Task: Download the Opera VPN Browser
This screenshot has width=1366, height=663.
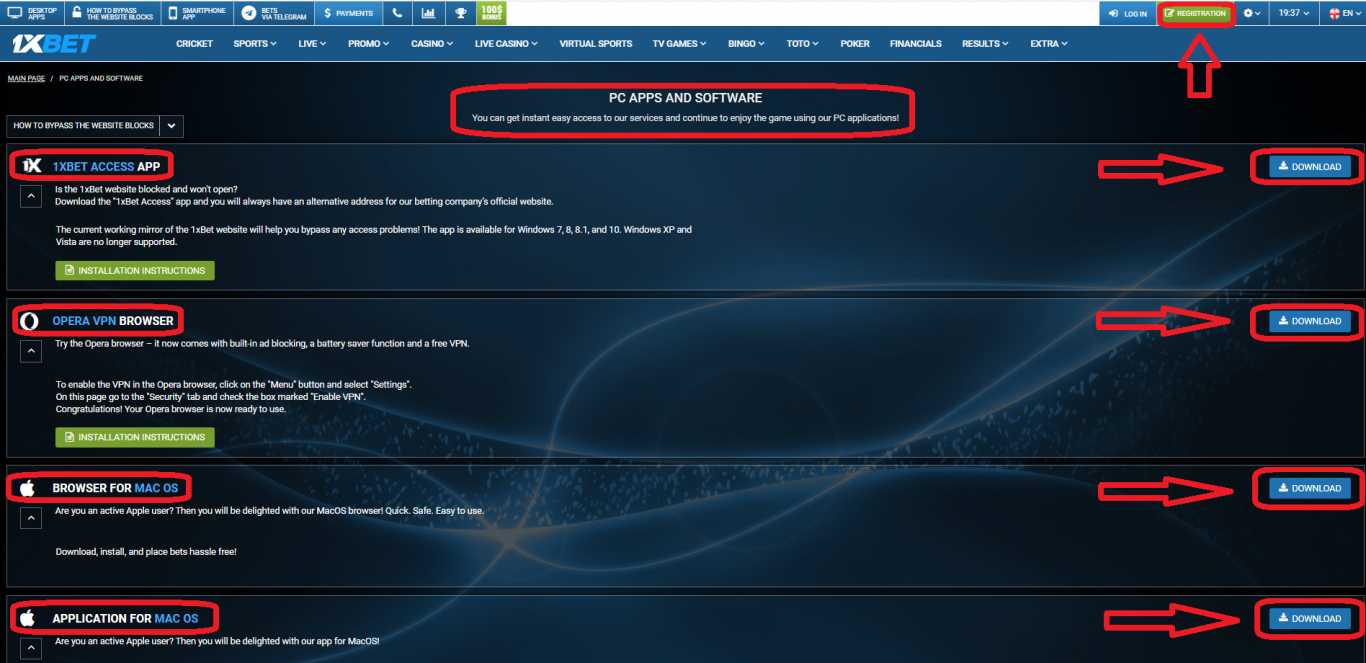Action: pos(1310,321)
